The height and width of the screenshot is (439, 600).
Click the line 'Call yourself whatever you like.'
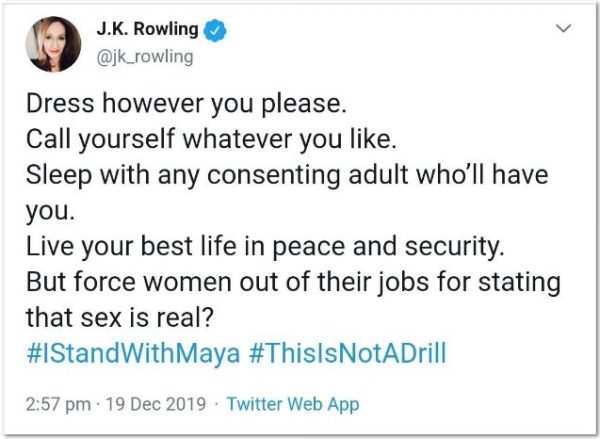click(x=211, y=139)
